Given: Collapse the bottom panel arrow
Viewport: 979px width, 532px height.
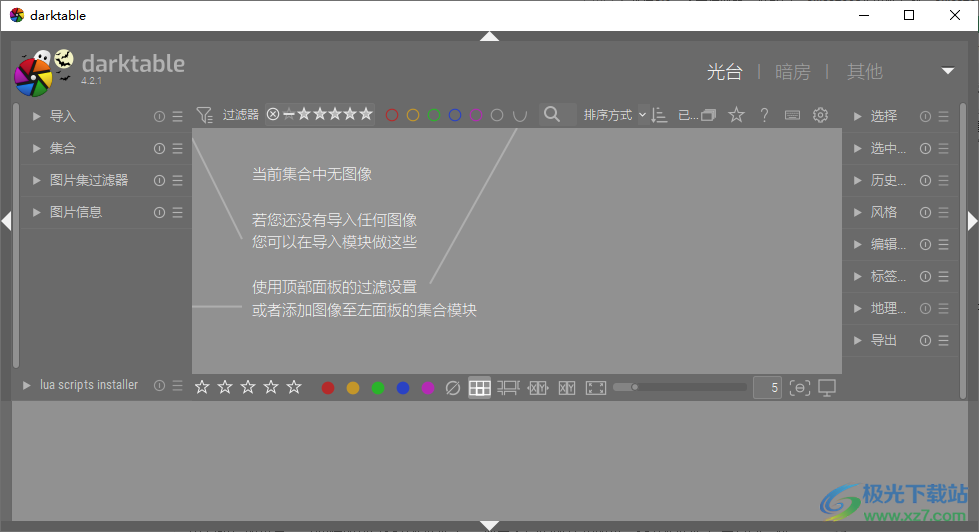Looking at the screenshot, I should coord(490,526).
